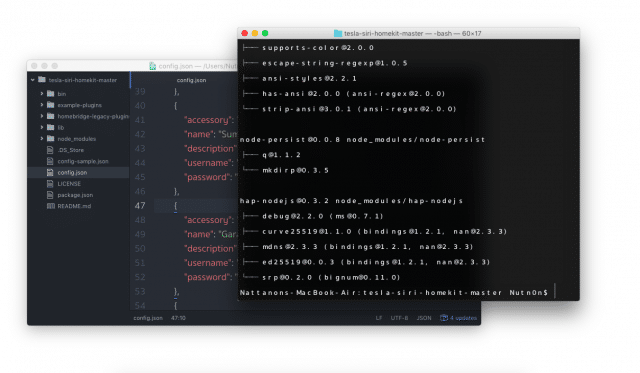Click the config.json file icon in tree
Viewport: 640px width, 373px height.
click(x=50, y=172)
